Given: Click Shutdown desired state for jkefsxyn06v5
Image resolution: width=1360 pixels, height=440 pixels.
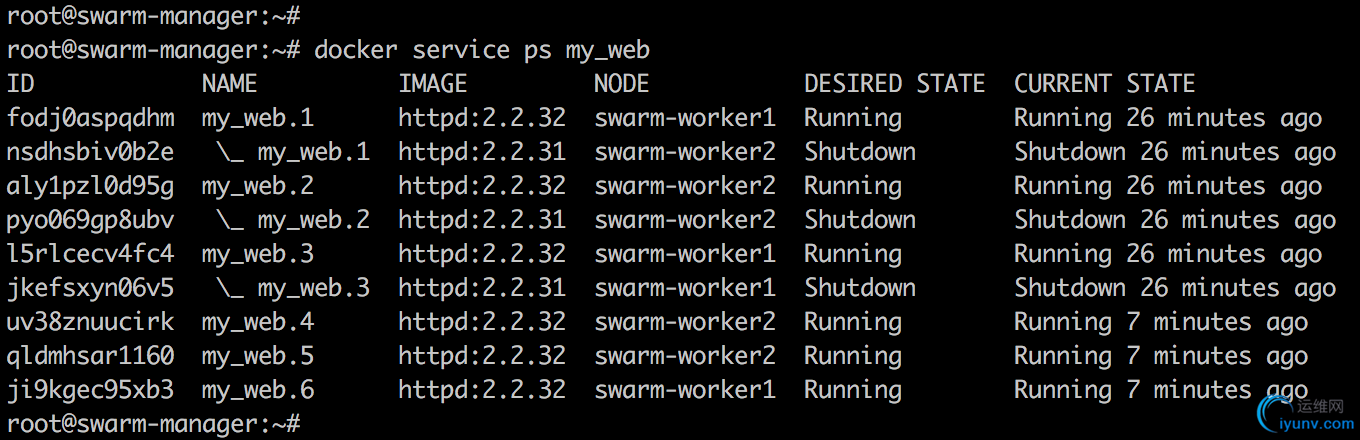Looking at the screenshot, I should 860,288.
